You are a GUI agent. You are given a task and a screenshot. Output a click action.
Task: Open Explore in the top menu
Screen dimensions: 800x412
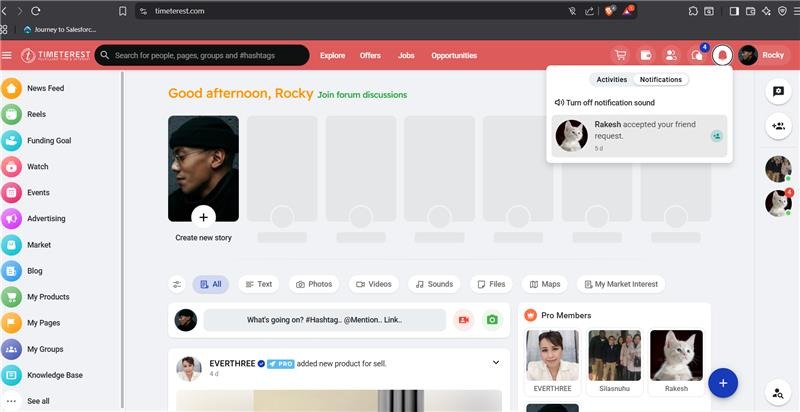click(x=333, y=56)
